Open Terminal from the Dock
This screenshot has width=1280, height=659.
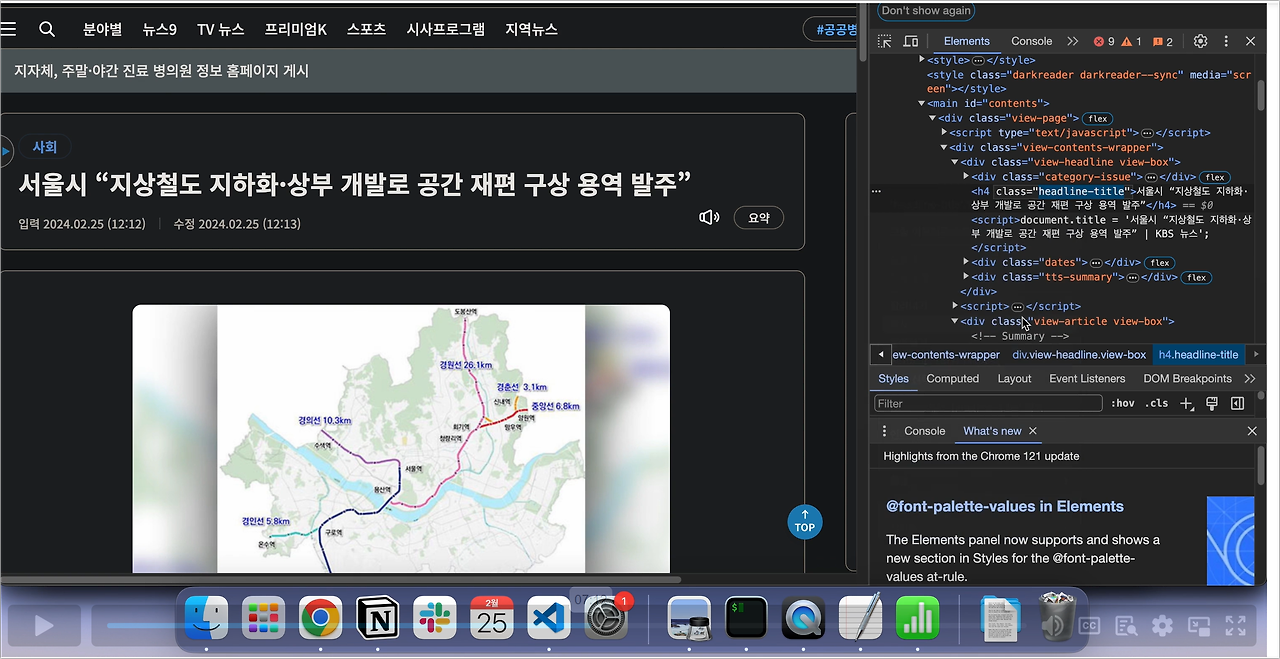746,619
